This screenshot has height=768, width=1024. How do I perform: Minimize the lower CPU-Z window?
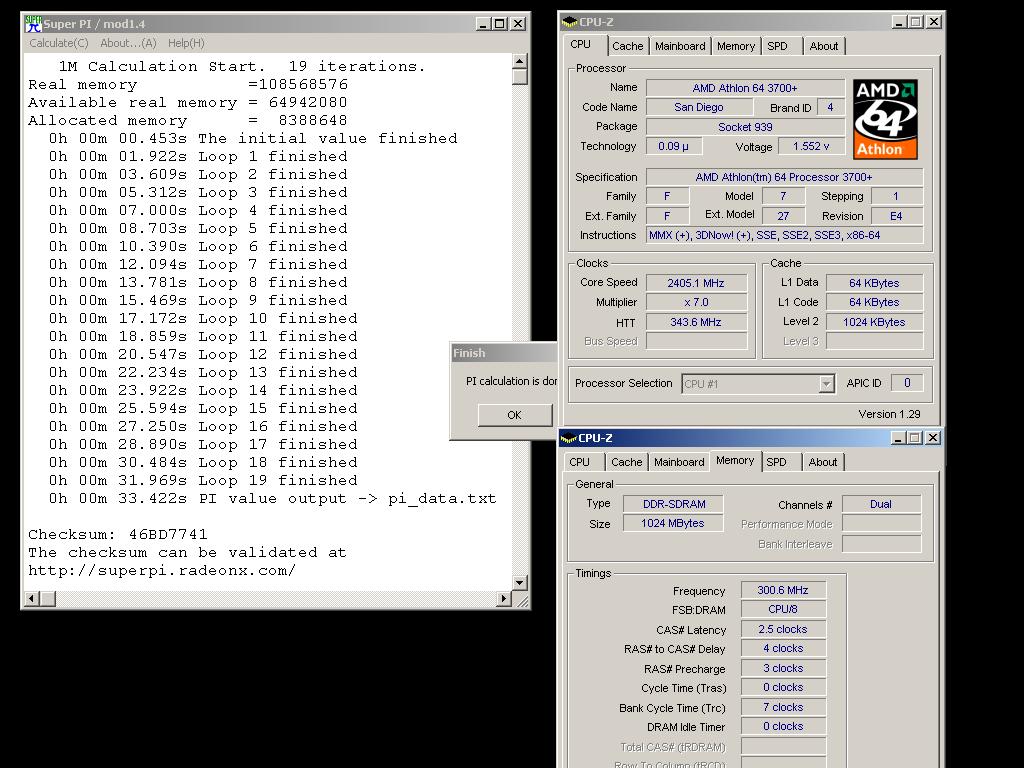(x=898, y=438)
